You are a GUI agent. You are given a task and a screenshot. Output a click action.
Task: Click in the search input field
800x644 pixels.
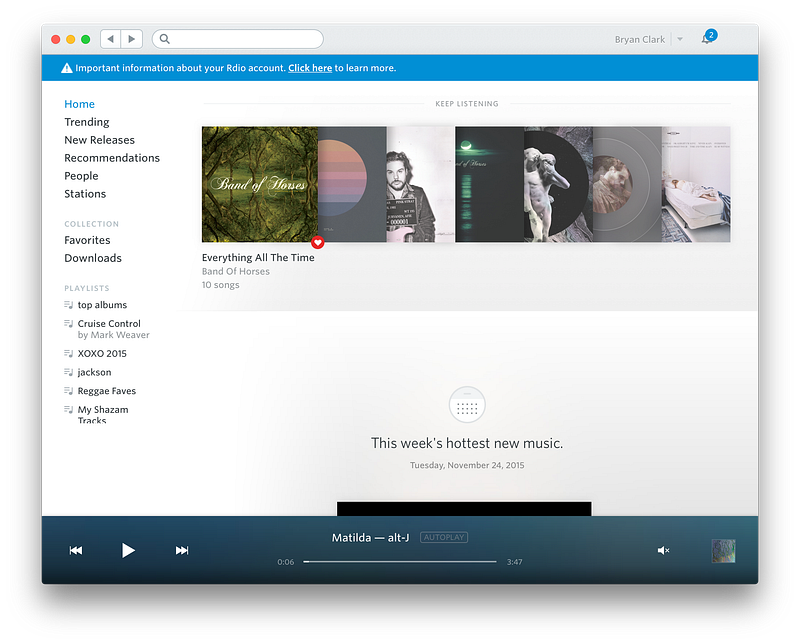coord(238,39)
